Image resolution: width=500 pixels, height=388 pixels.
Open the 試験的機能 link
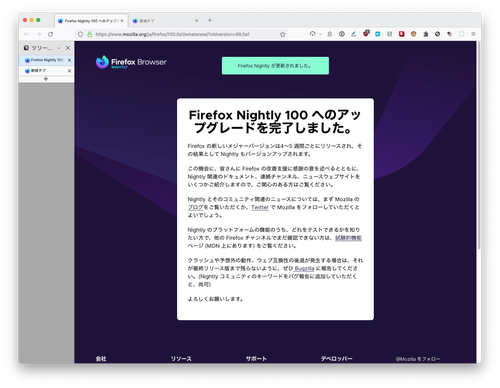coord(348,238)
